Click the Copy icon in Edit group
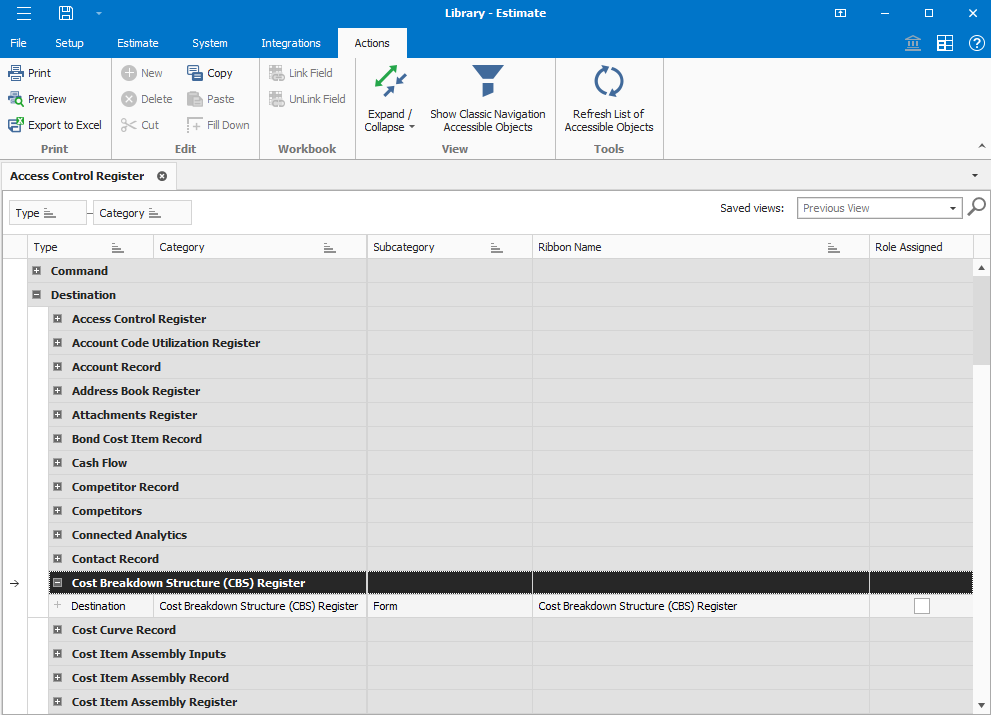This screenshot has width=991, height=715. pyautogui.click(x=195, y=73)
